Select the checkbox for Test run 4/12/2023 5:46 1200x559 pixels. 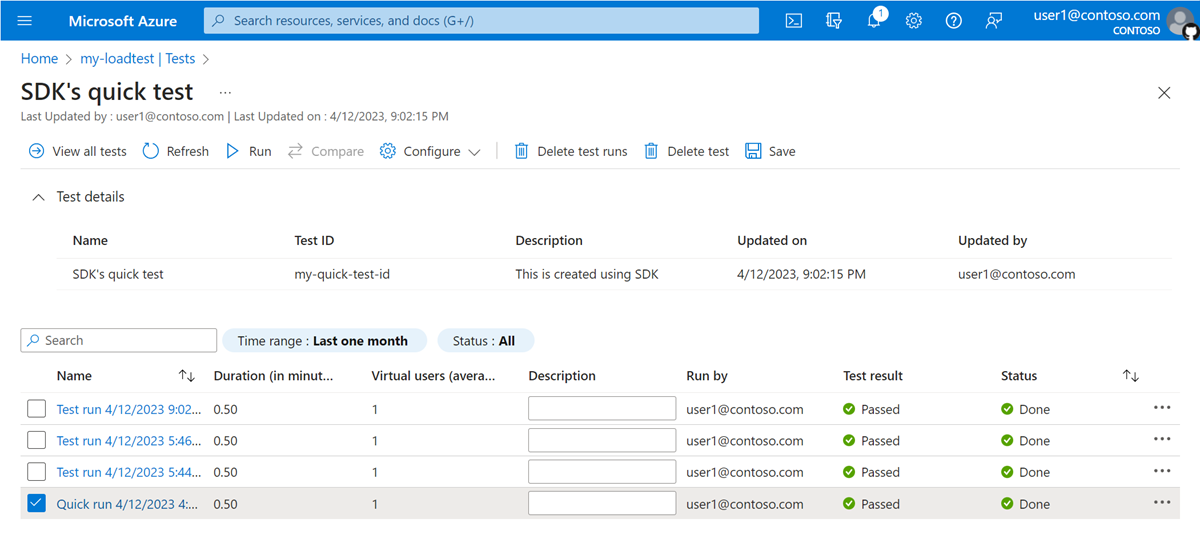(36, 440)
